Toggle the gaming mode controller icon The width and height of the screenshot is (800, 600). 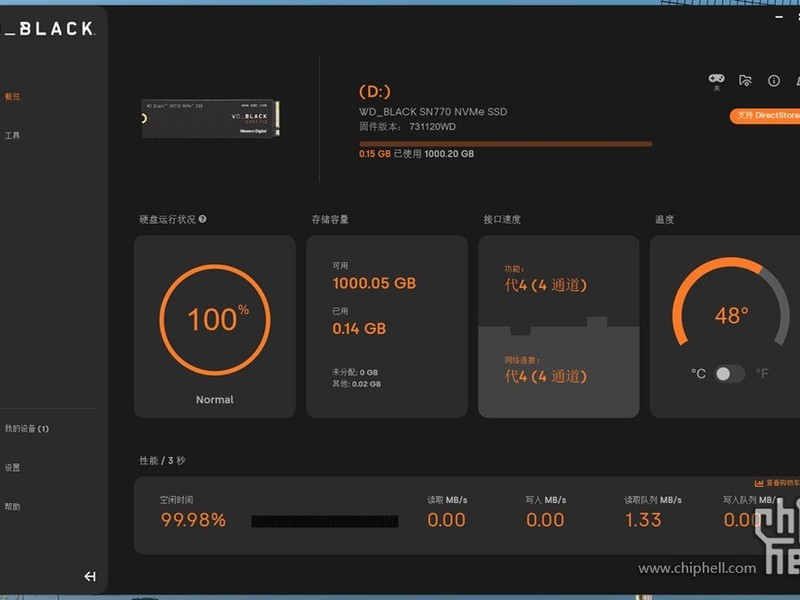coord(716,79)
